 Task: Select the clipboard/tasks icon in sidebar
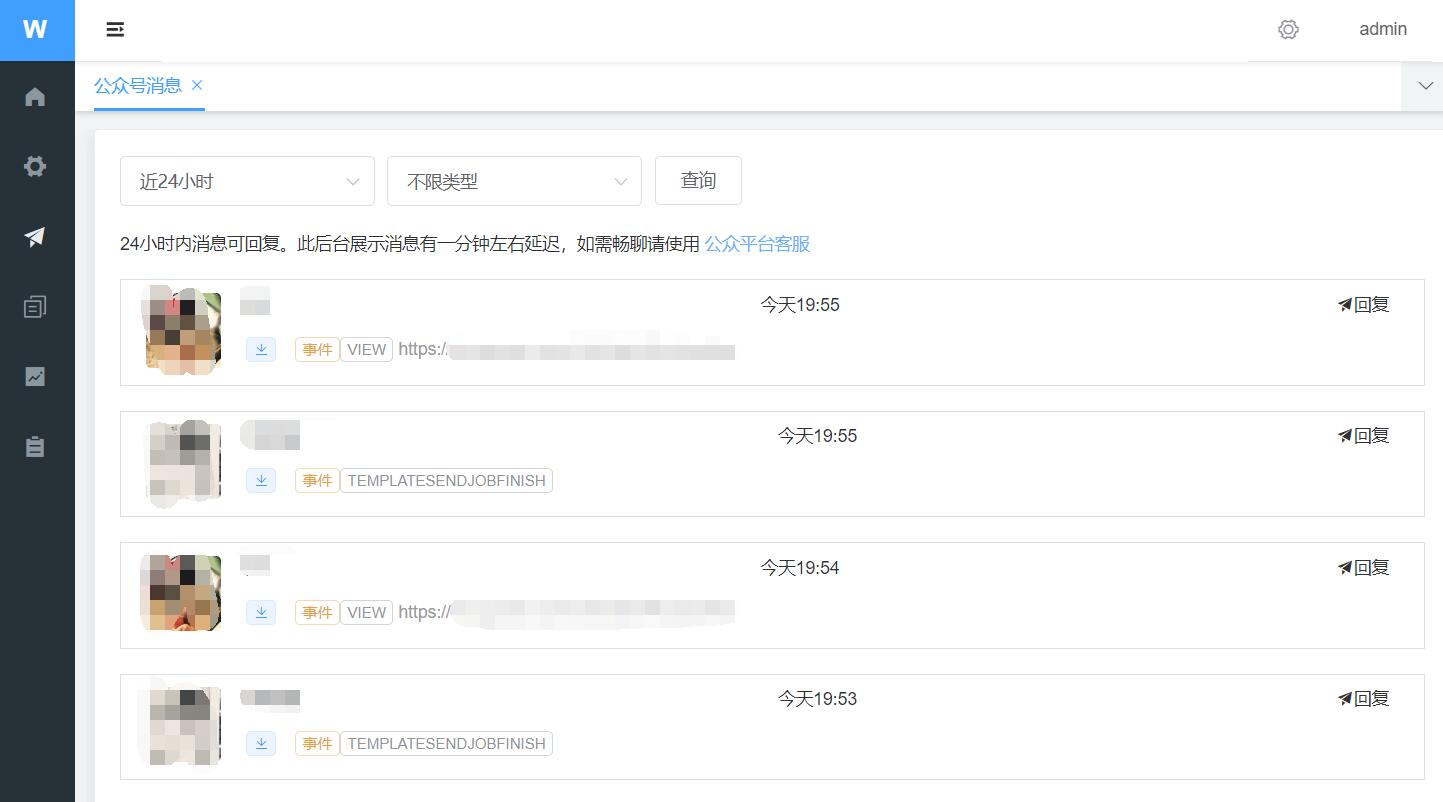coord(36,446)
